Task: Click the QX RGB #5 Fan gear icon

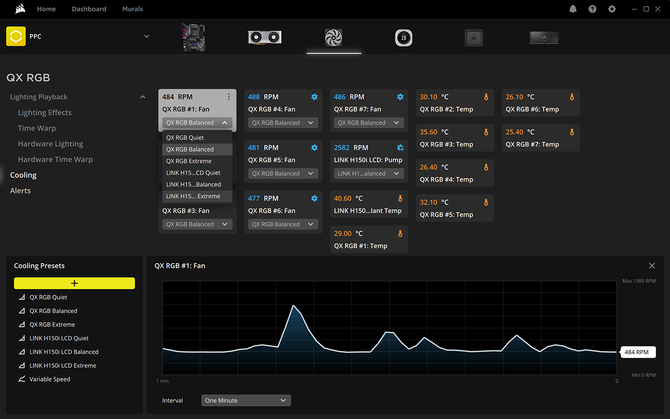Action: 314,148
